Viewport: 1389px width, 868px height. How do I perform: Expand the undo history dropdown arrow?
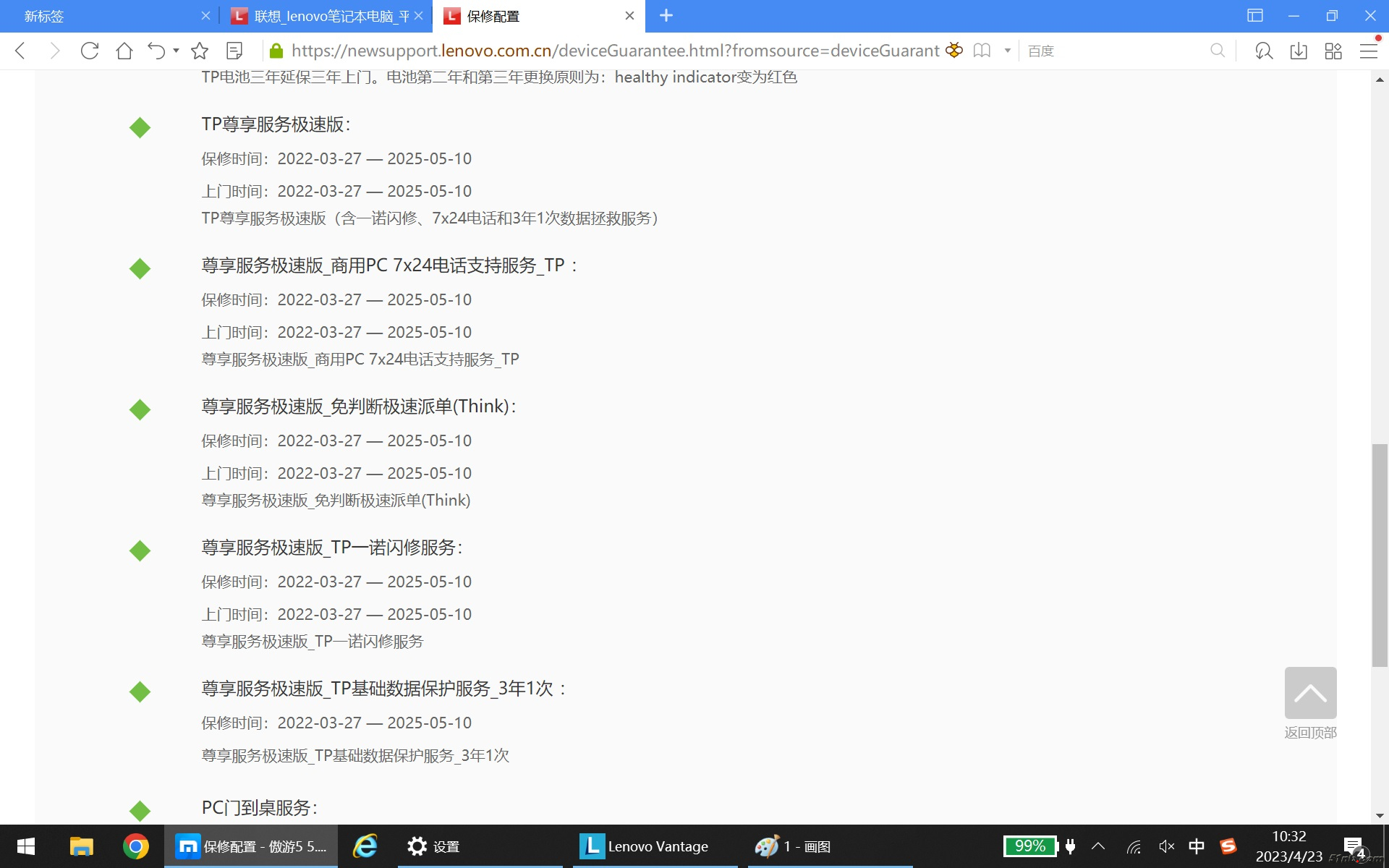click(176, 51)
